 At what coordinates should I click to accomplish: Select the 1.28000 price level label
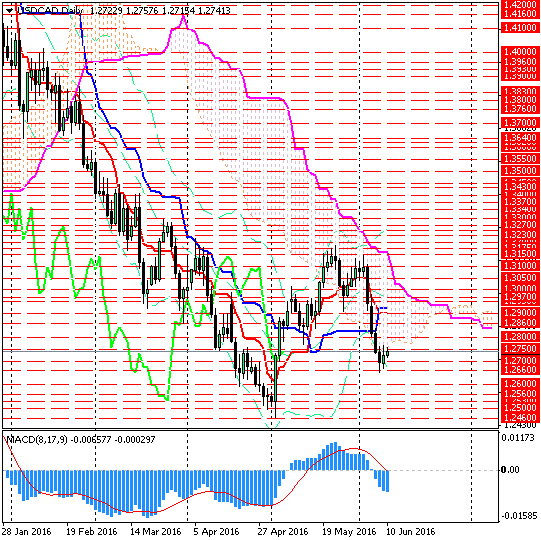pos(520,336)
